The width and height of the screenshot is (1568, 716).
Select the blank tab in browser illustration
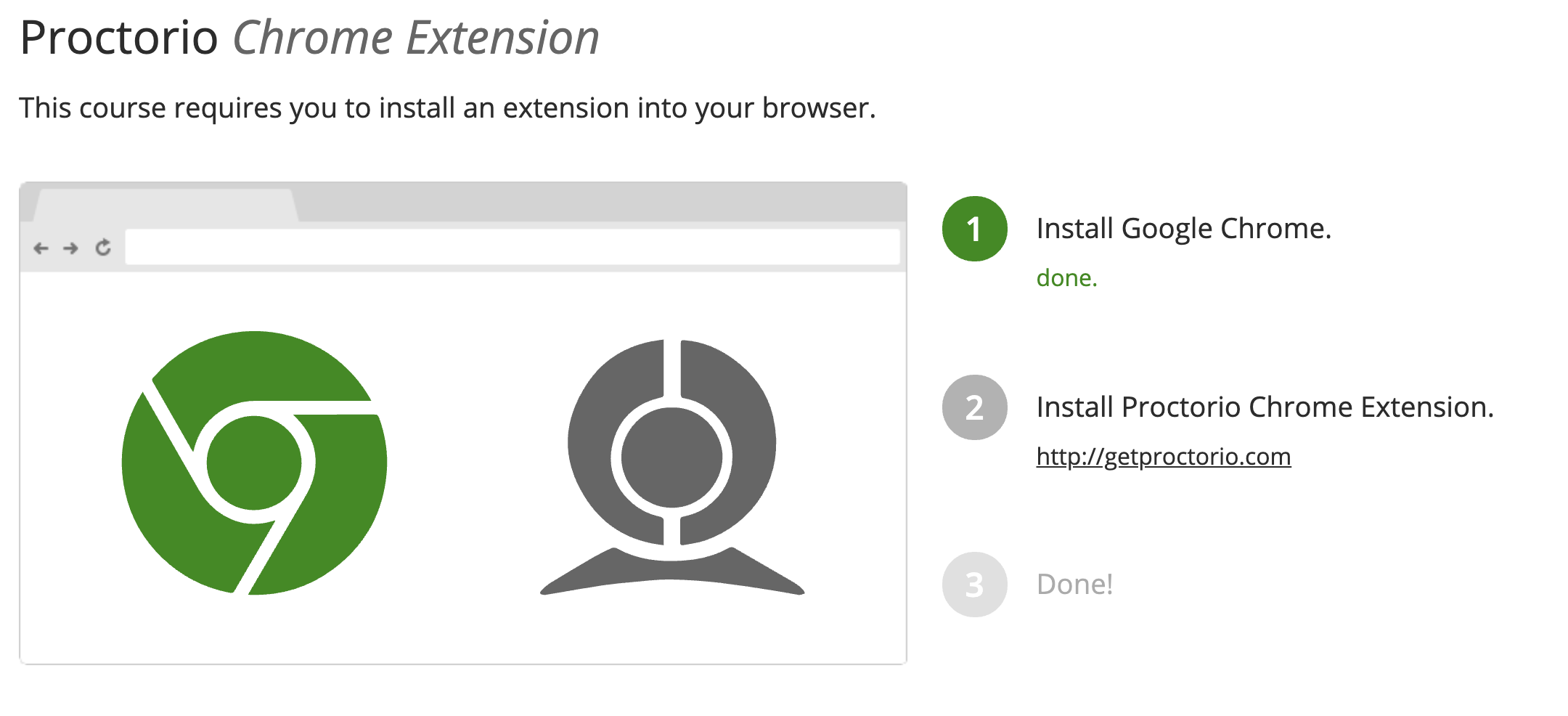(x=166, y=205)
